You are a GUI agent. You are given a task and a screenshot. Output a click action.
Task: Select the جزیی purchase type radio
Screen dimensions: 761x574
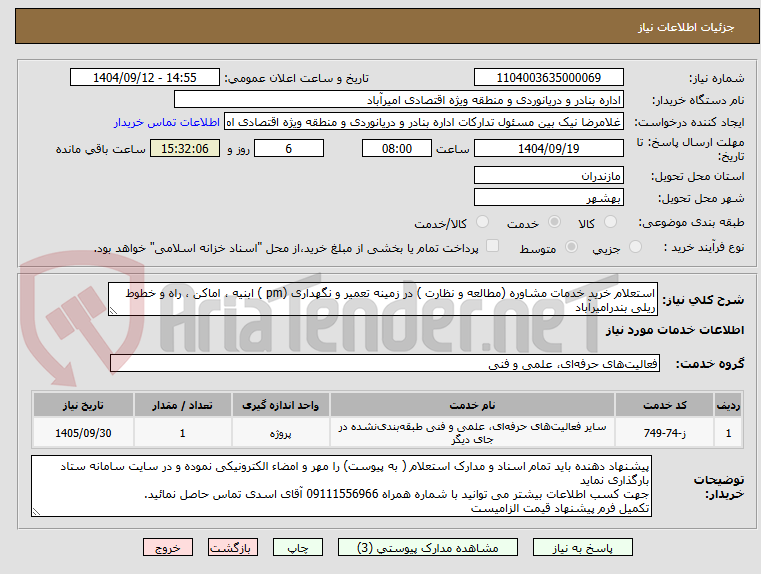pos(635,246)
